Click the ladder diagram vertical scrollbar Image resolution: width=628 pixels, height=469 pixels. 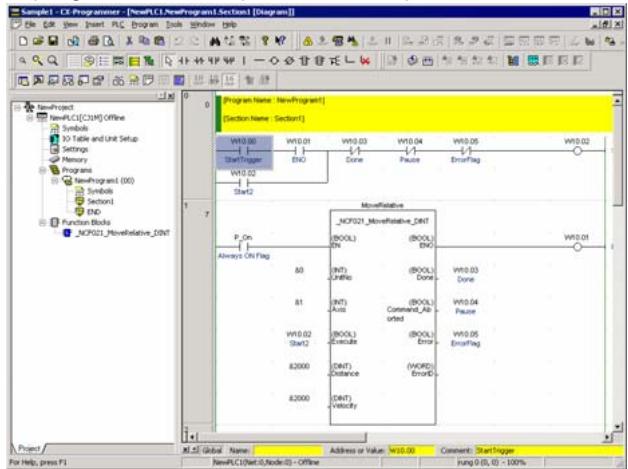[x=618, y=262]
